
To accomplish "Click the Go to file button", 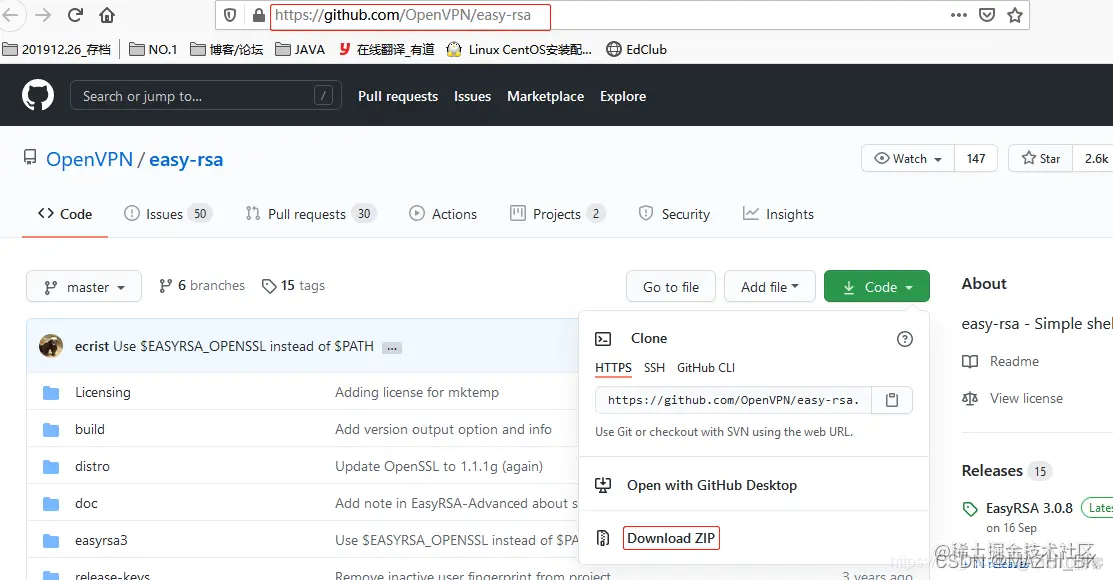I will tap(671, 286).
